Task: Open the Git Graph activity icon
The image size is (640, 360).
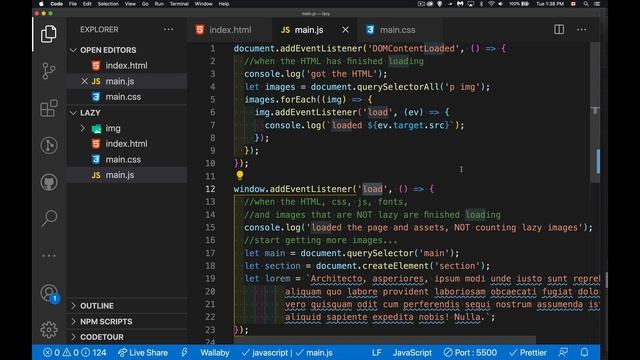Action: (x=49, y=145)
